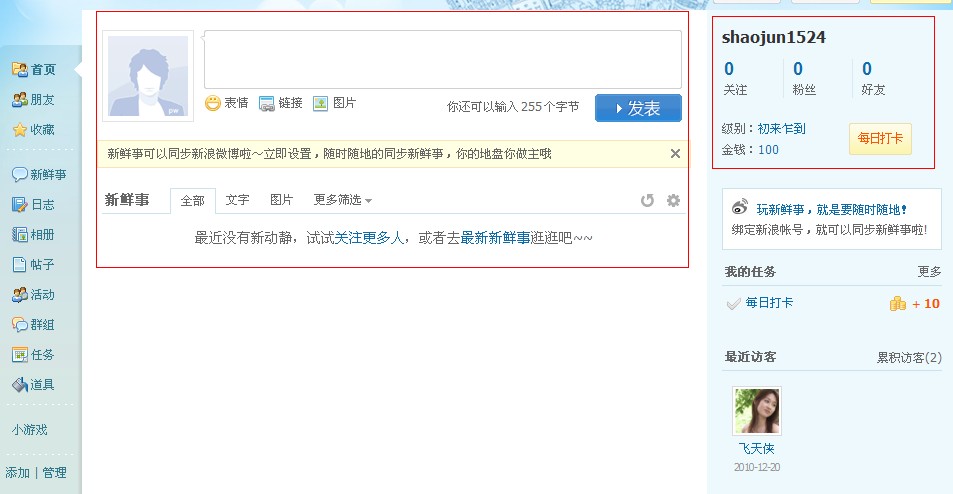Open the 活动 events icon in sidebar
This screenshot has height=494, width=953.
pyautogui.click(x=19, y=295)
